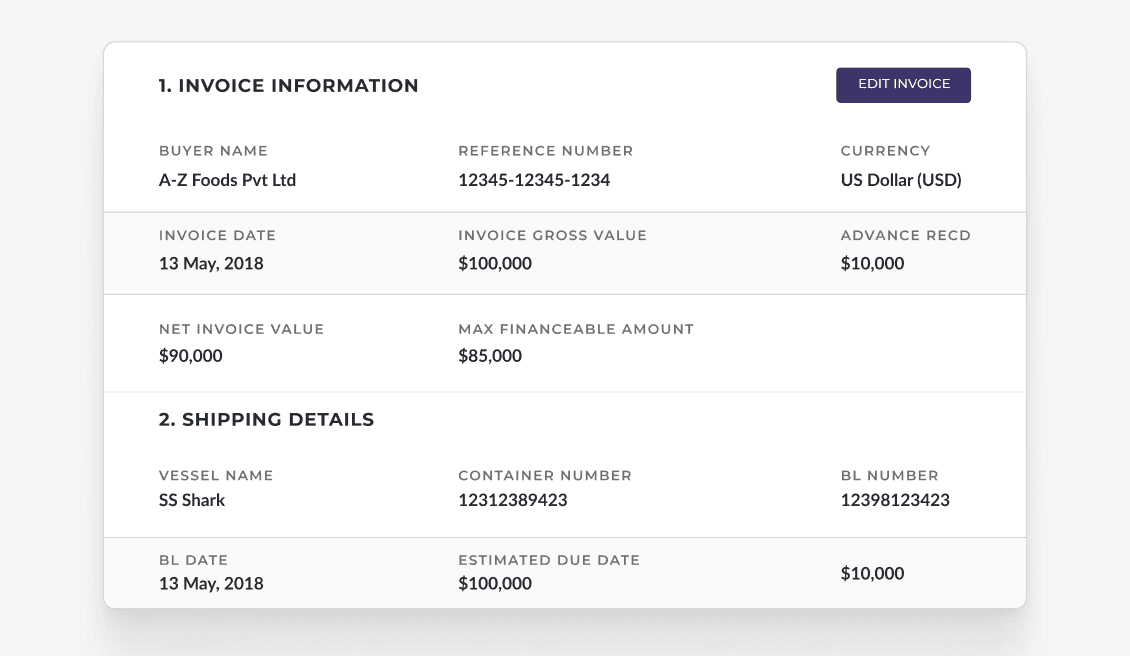Select the Shipping Details section heading
Screen dimensions: 1130x656
[266, 420]
